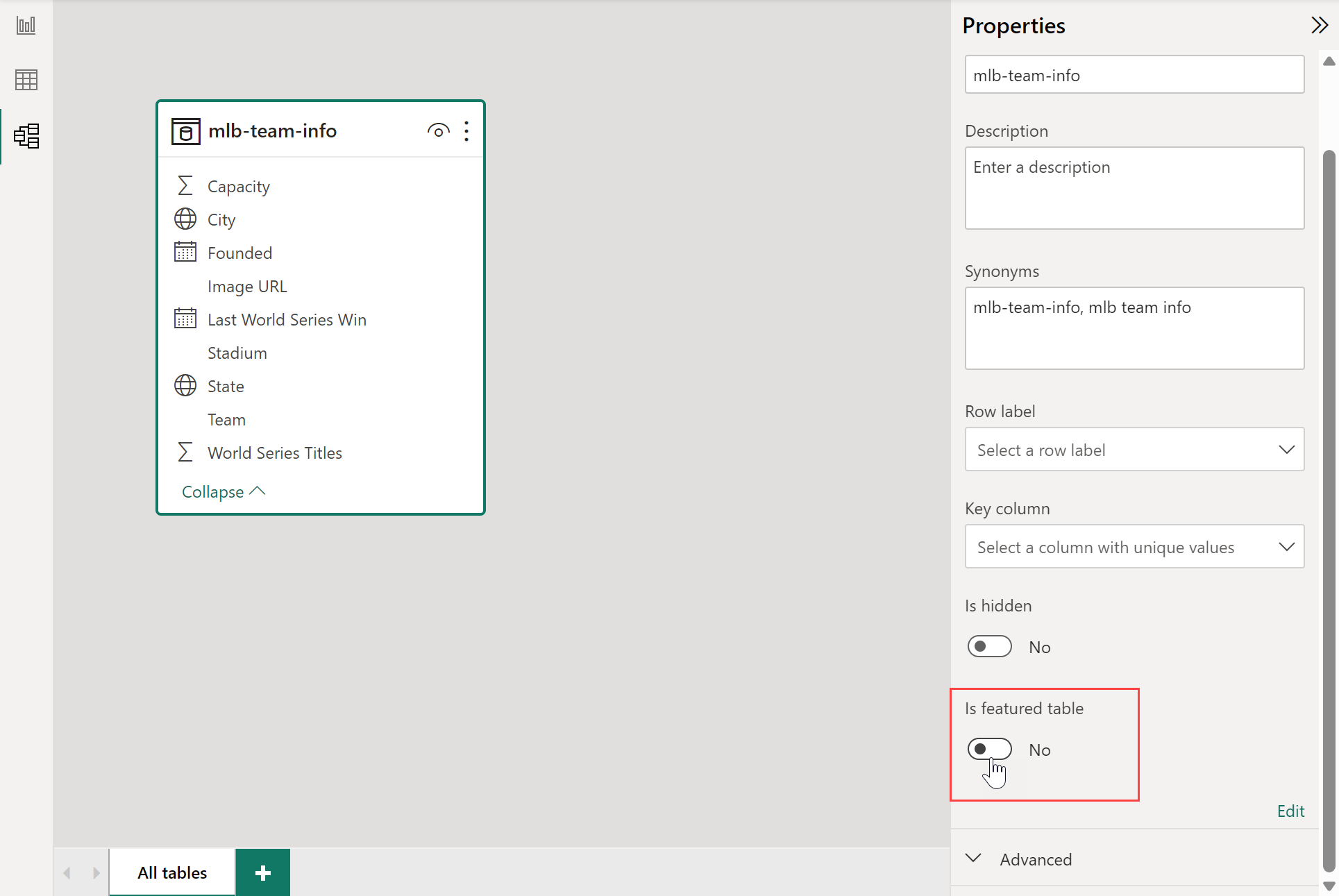Enable the Is featured table switch
Screen dimensions: 1339x896
click(989, 749)
